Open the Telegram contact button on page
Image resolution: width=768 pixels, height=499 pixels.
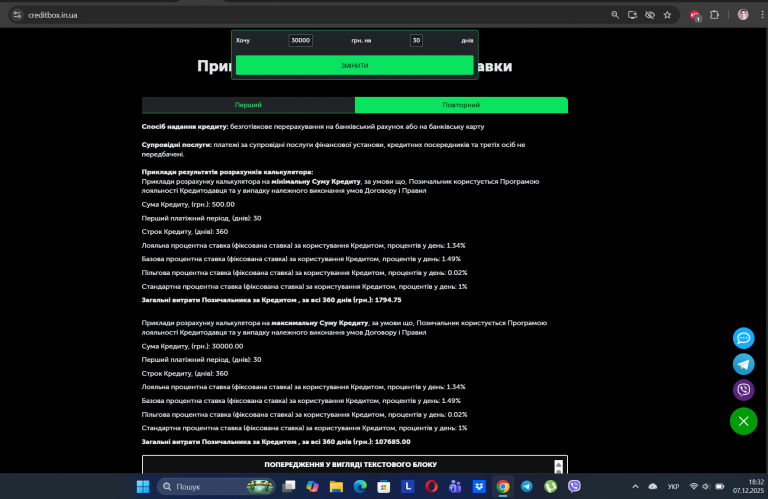click(x=744, y=364)
